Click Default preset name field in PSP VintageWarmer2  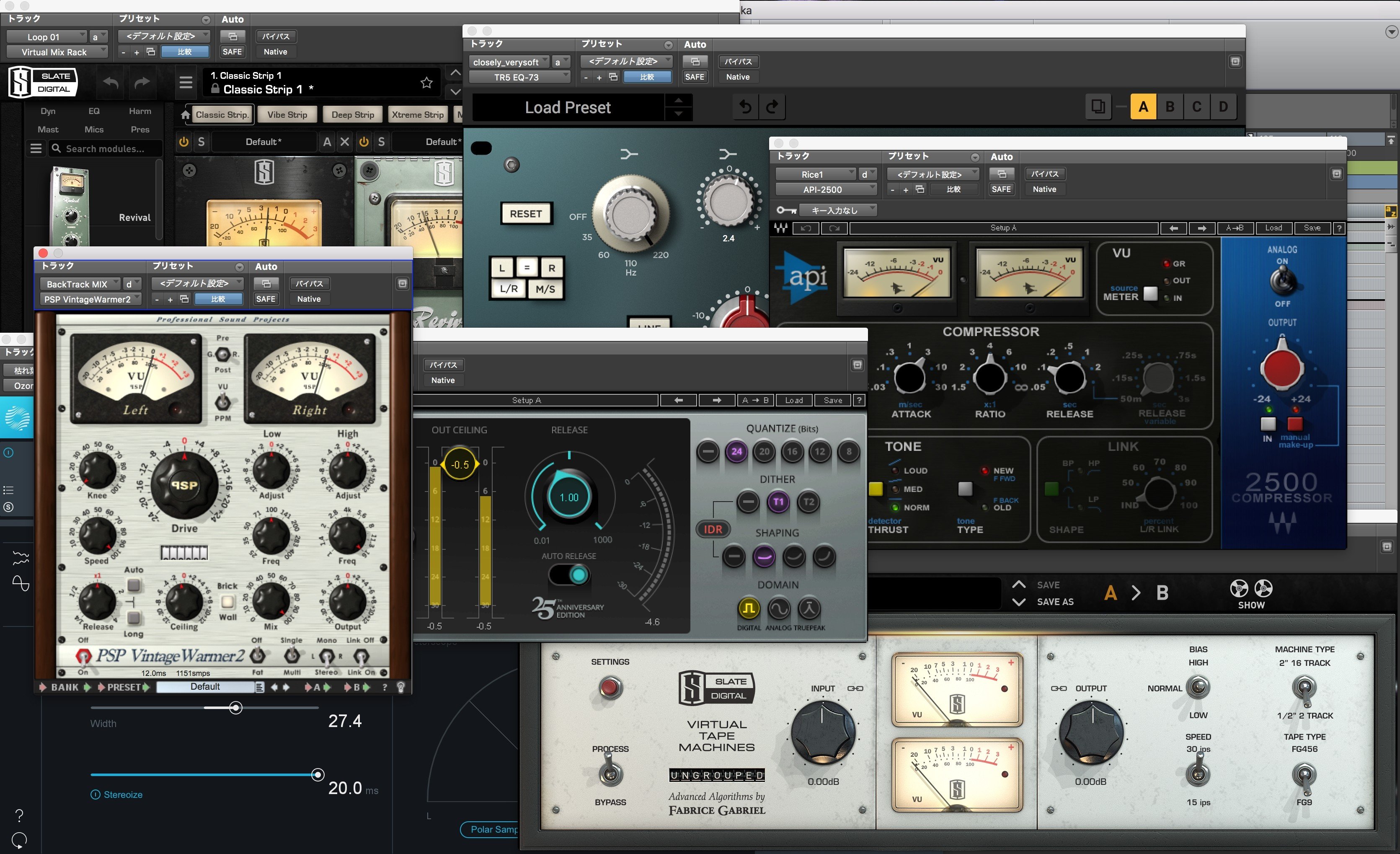pos(205,687)
